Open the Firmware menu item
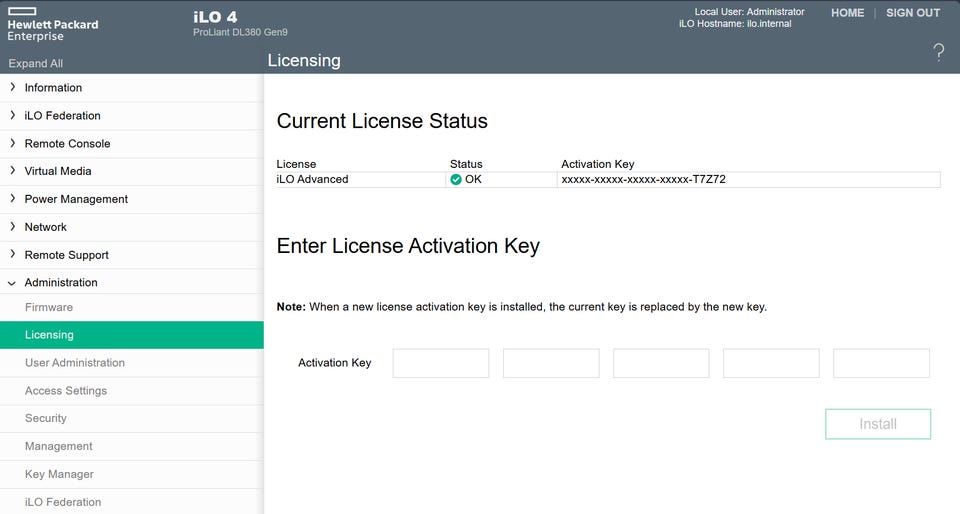Viewport: 960px width, 514px height. (132, 307)
